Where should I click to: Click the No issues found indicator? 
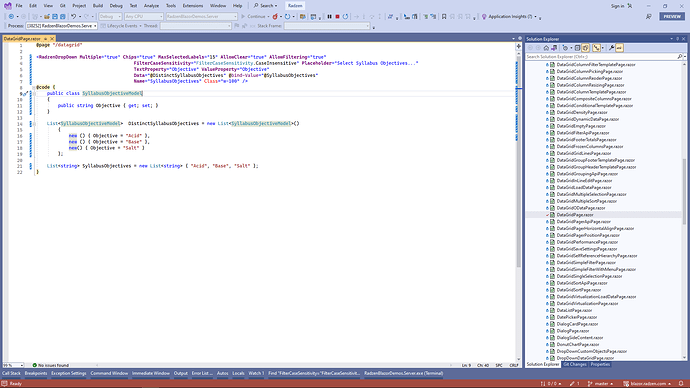tap(51, 365)
